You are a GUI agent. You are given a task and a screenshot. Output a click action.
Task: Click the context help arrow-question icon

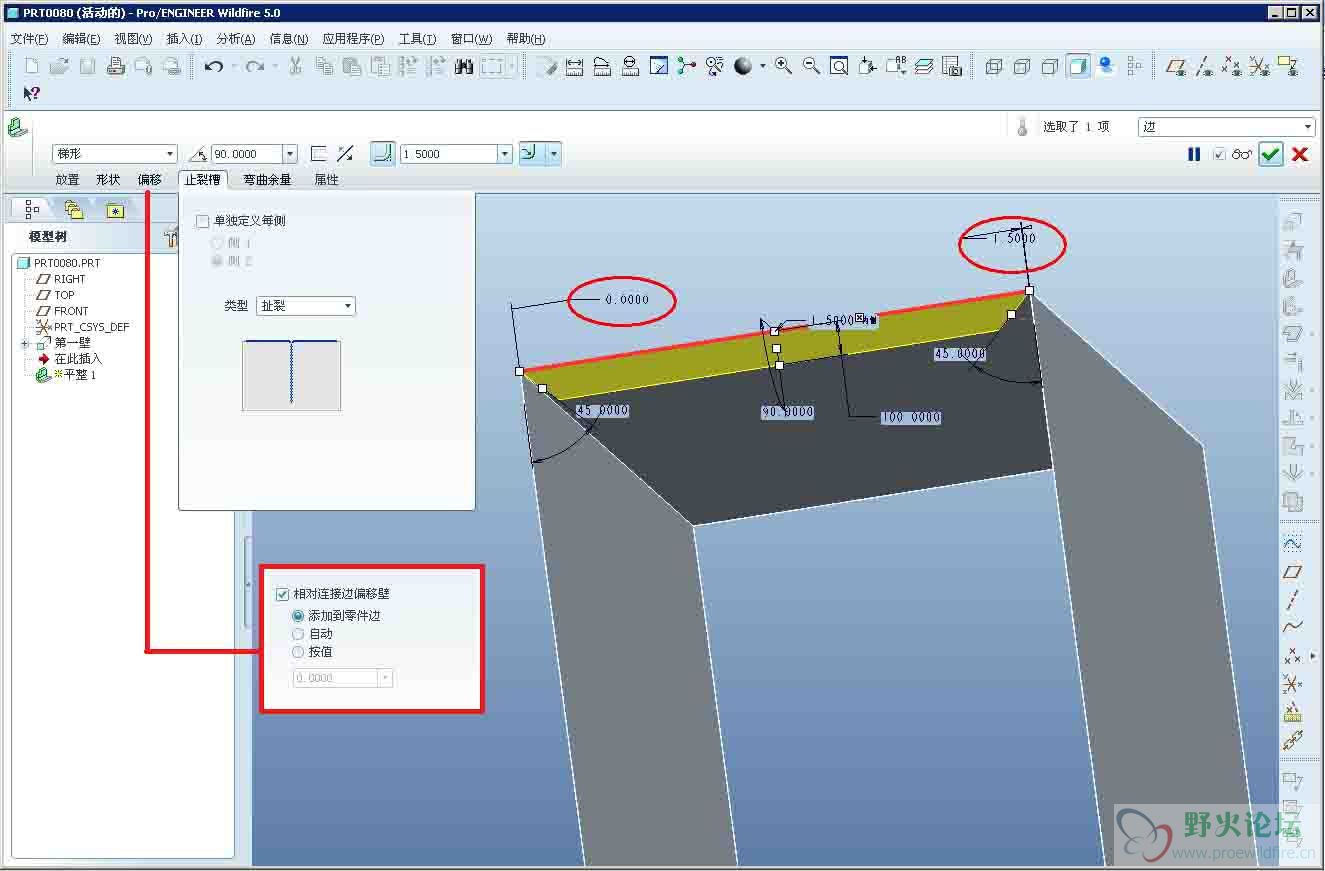point(31,93)
